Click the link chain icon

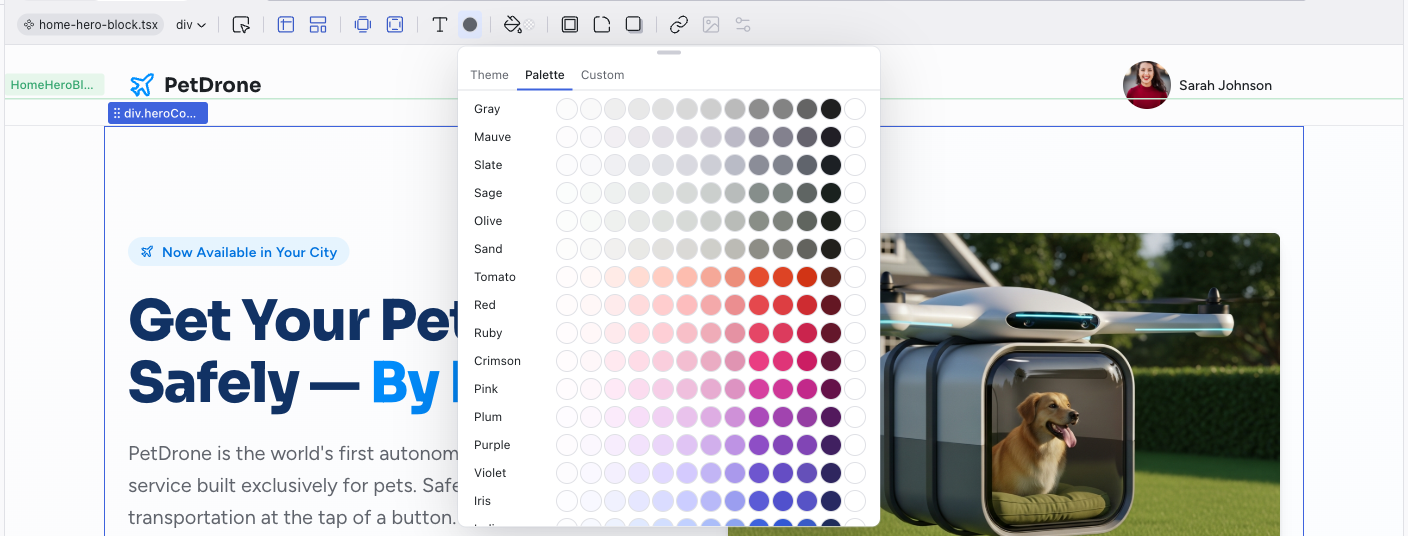coord(679,25)
